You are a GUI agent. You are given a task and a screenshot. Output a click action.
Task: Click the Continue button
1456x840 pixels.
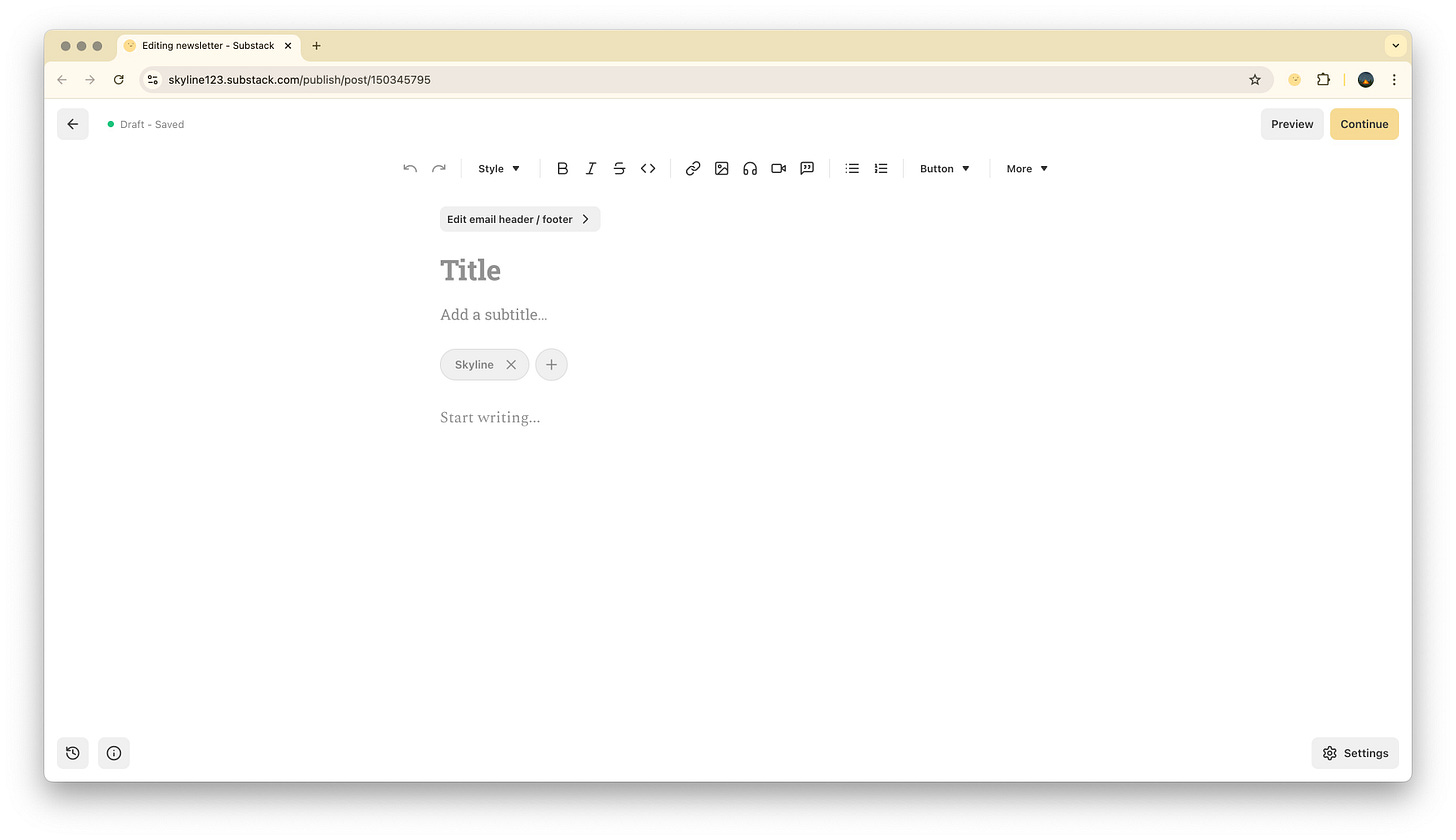[1364, 124]
